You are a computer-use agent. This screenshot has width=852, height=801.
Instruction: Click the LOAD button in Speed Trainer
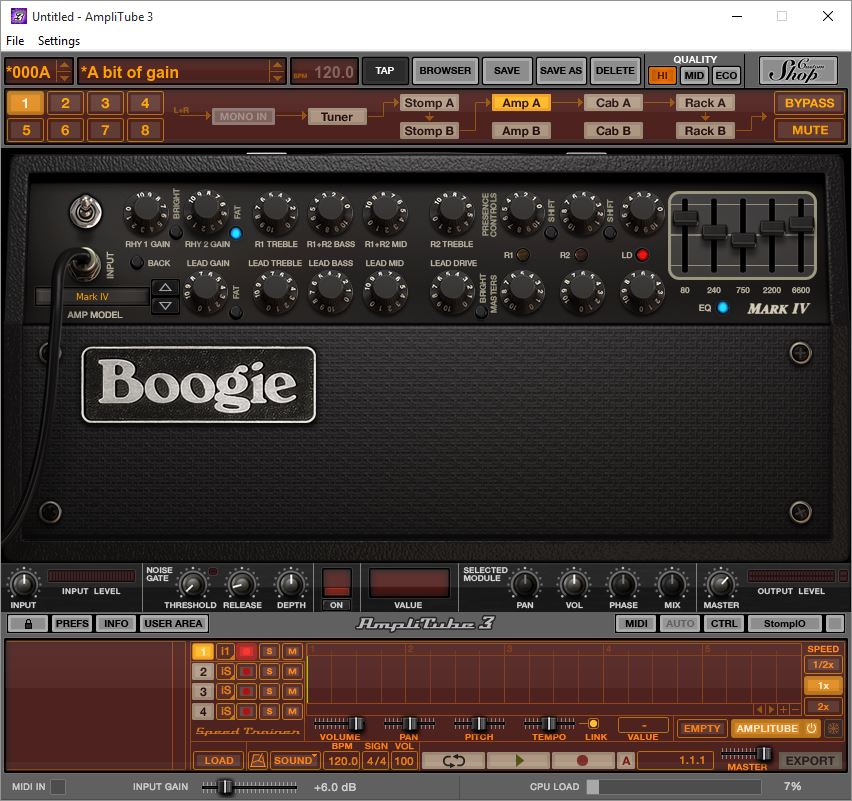point(218,760)
